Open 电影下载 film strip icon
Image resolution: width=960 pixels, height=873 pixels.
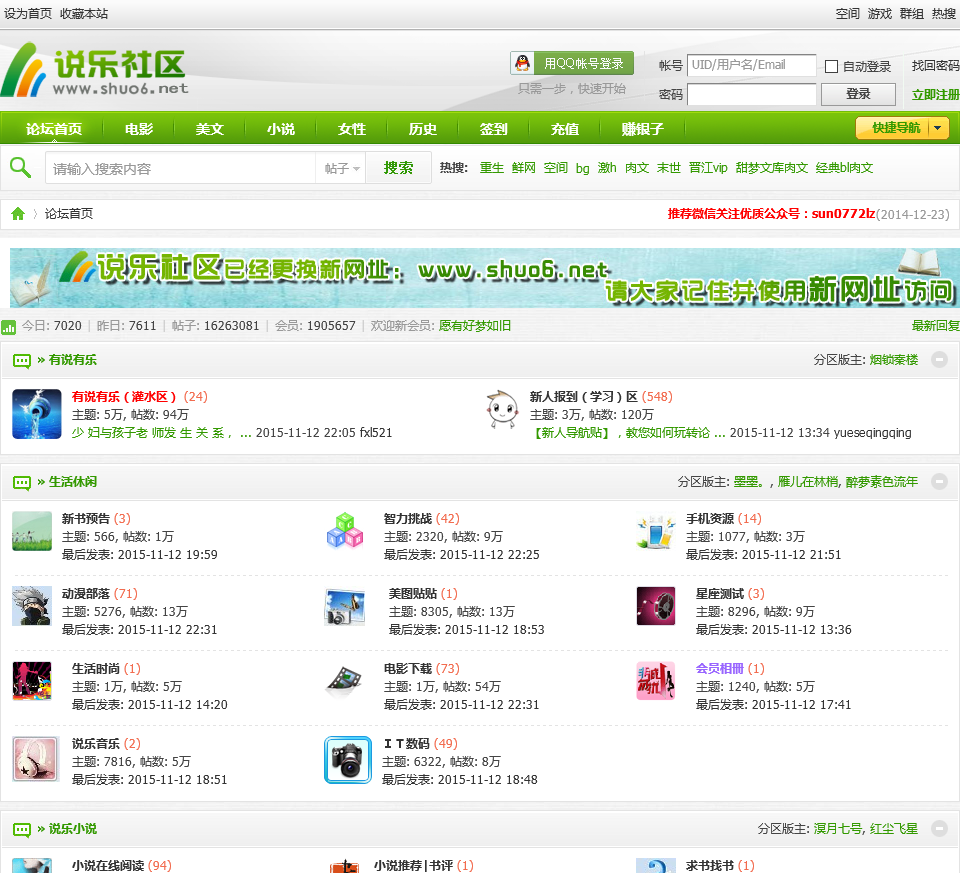(345, 681)
